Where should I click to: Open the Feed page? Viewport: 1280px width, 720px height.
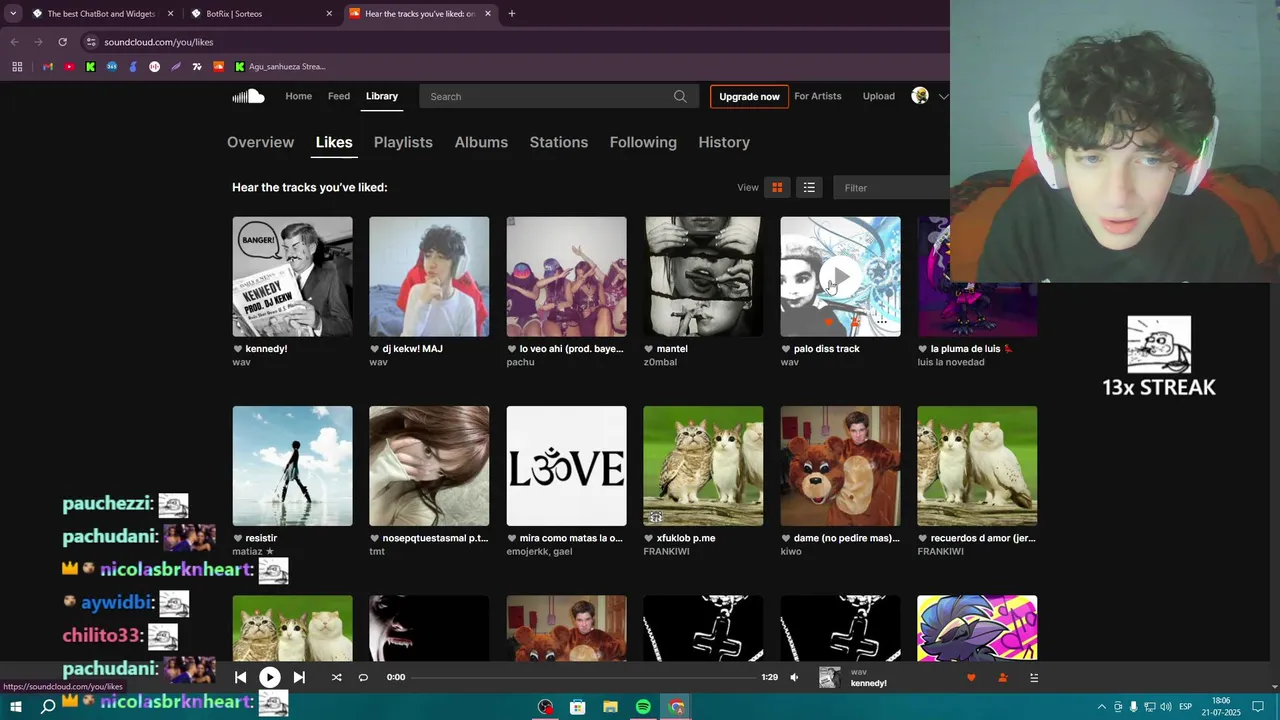pos(339,96)
